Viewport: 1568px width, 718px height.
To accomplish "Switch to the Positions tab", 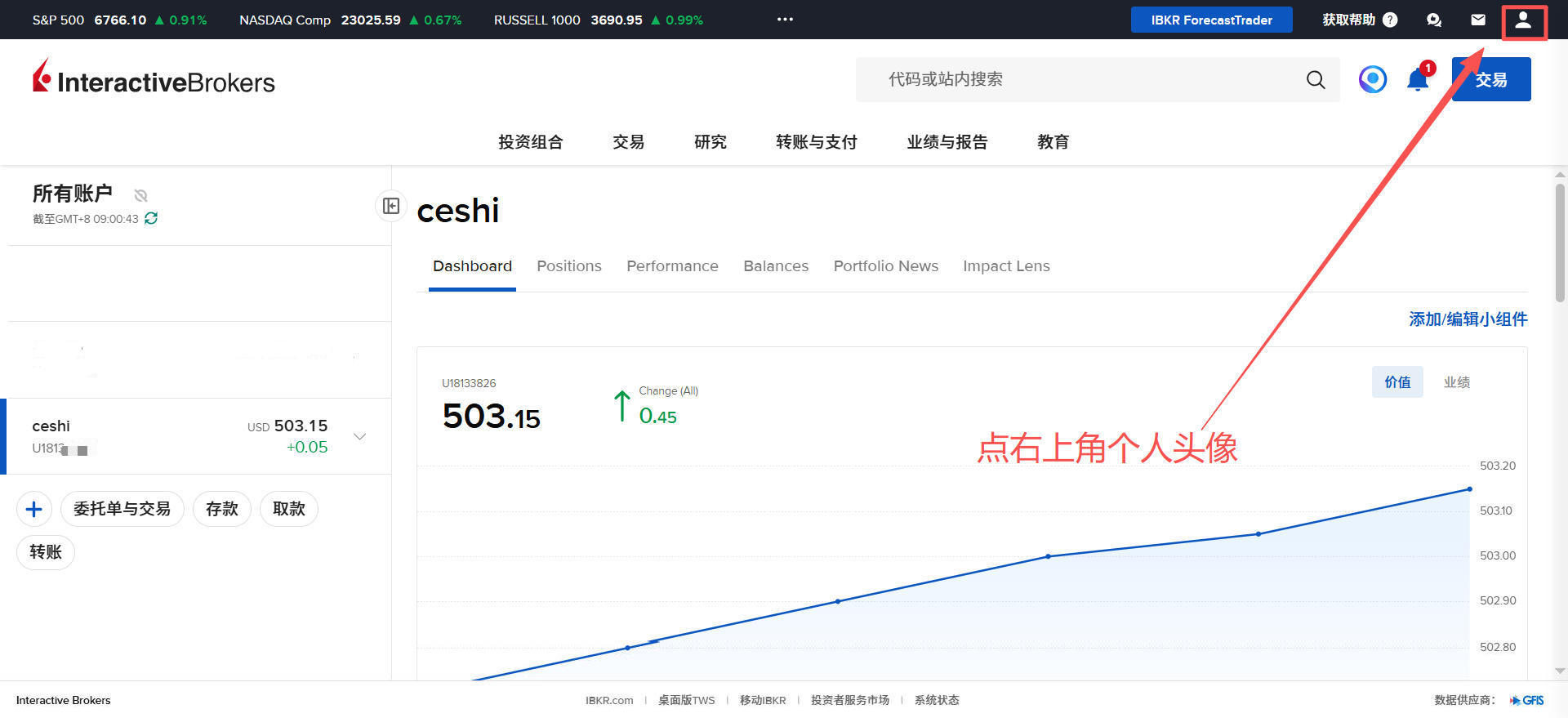I will pos(568,266).
